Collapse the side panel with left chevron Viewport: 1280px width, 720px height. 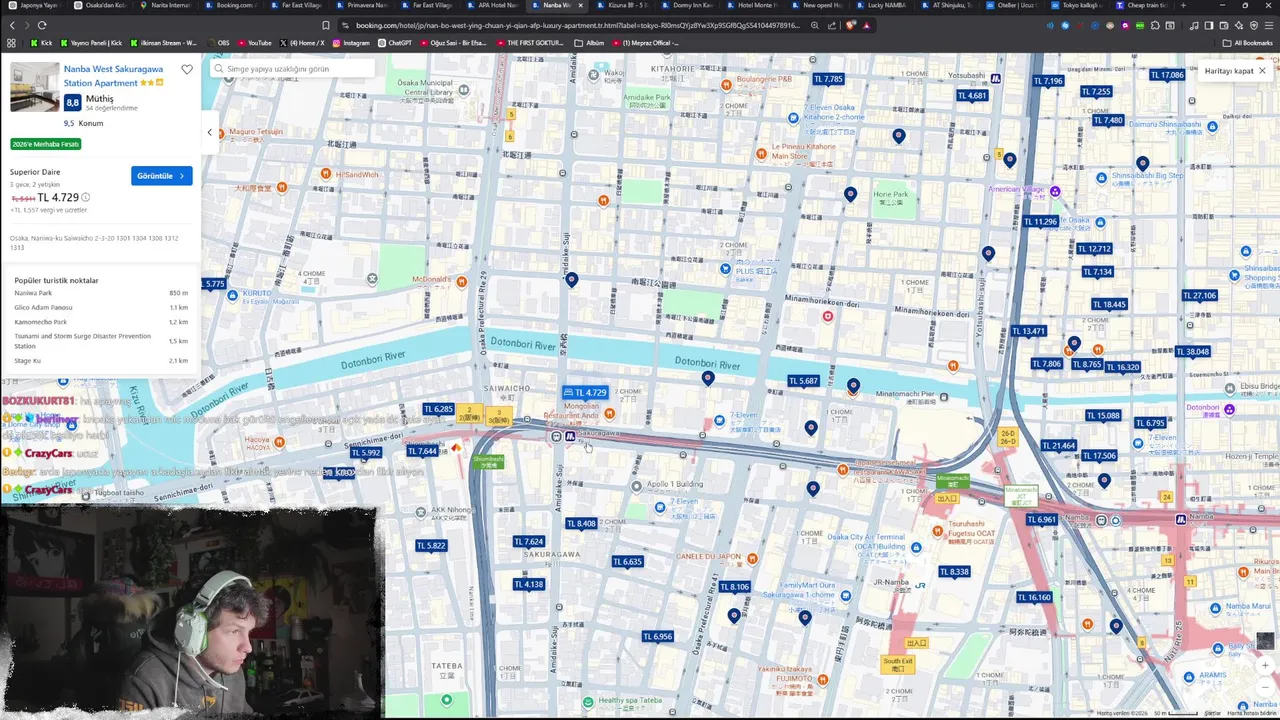[x=210, y=132]
